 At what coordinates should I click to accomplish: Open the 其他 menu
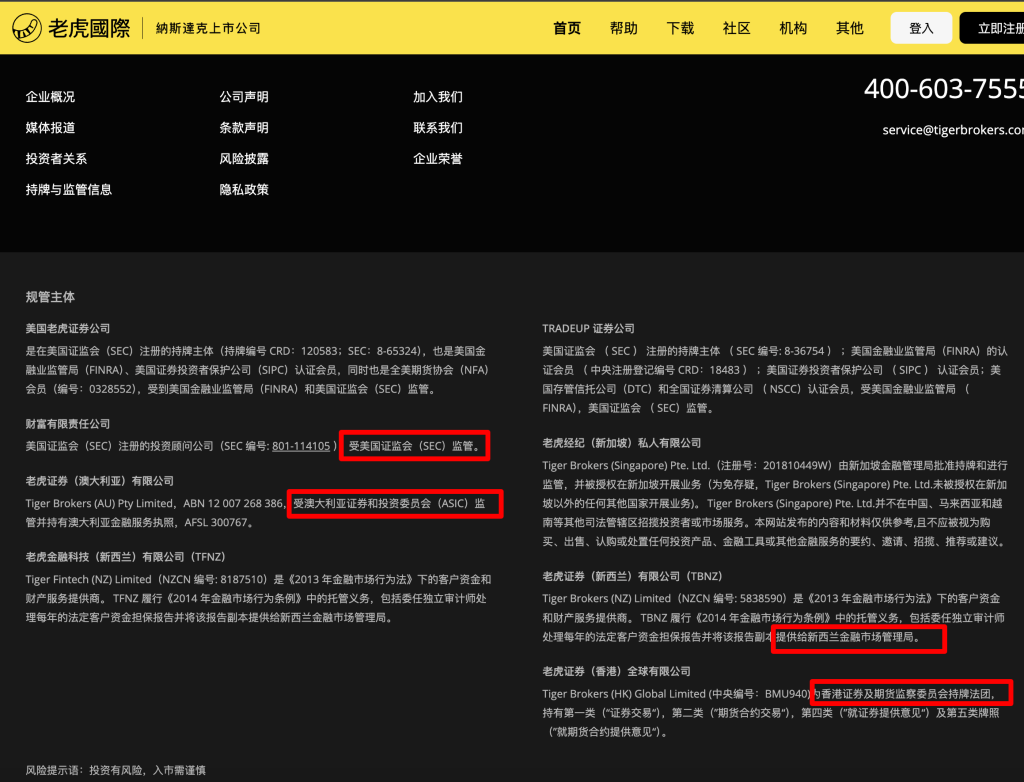850,28
